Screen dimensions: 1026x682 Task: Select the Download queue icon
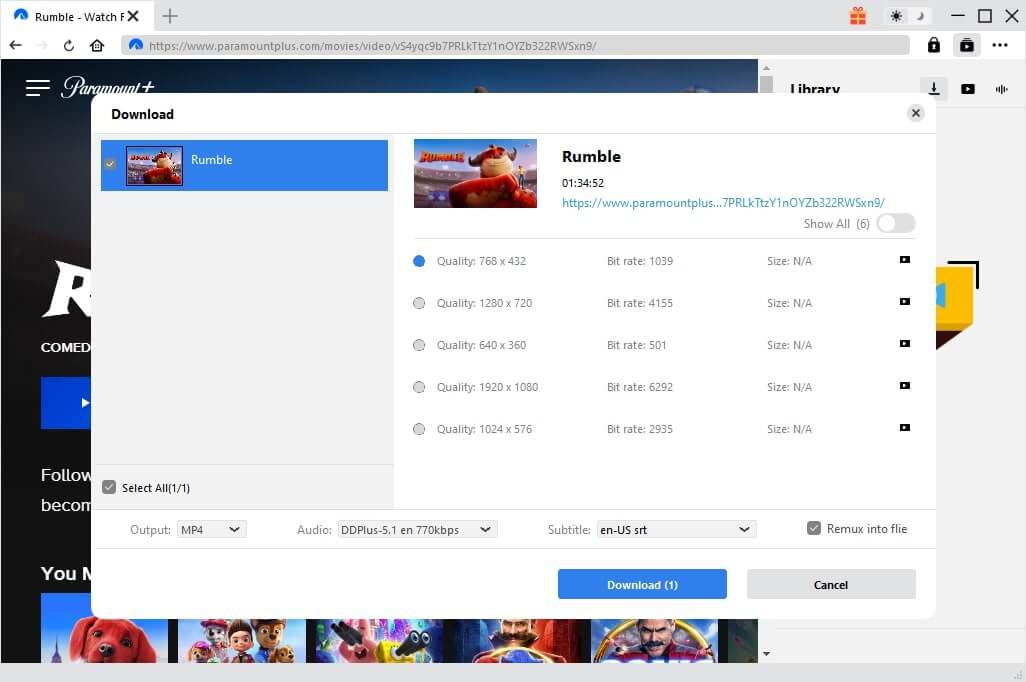pyautogui.click(x=933, y=89)
